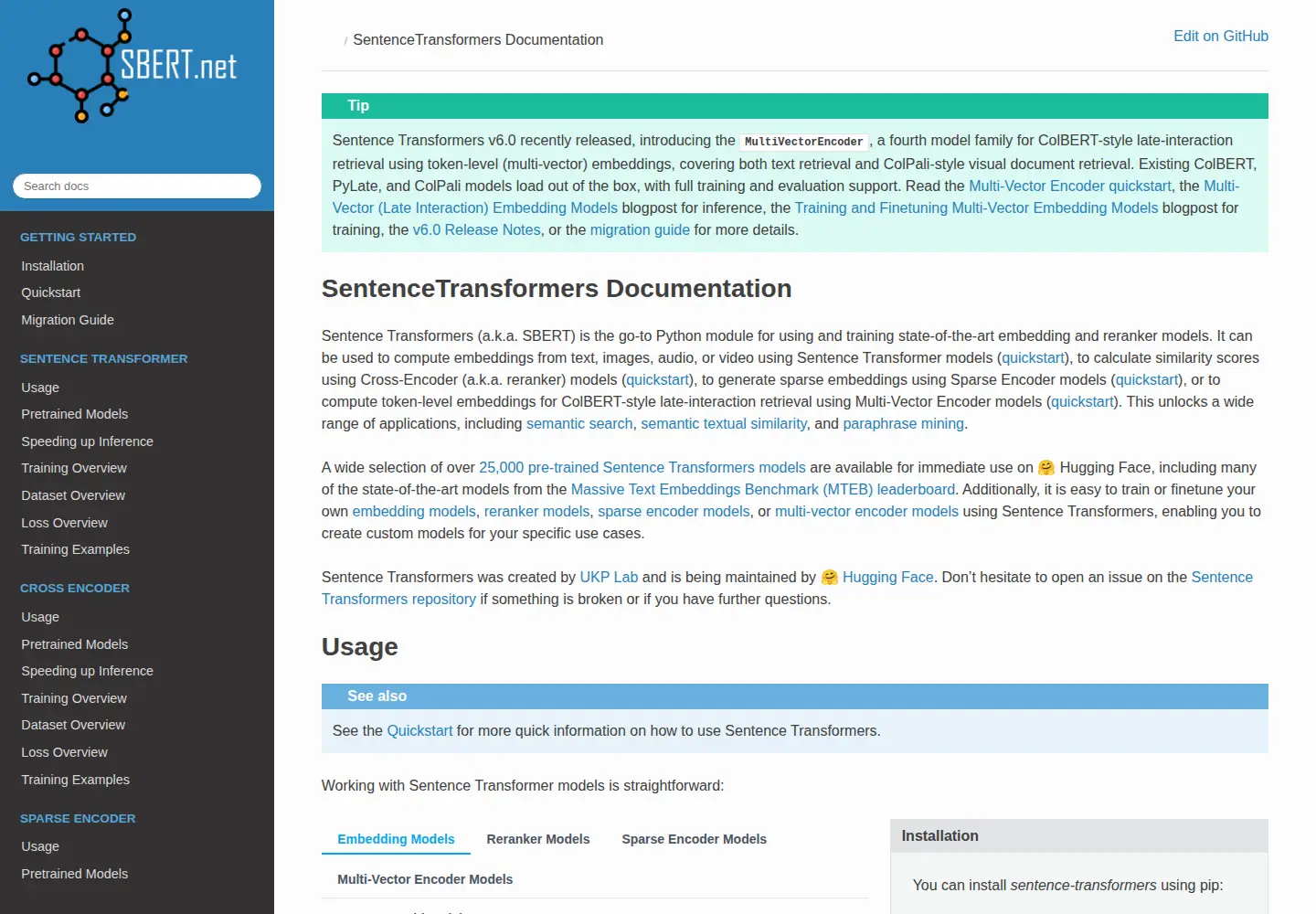Open Training Examples under Cross Encoder

click(76, 780)
